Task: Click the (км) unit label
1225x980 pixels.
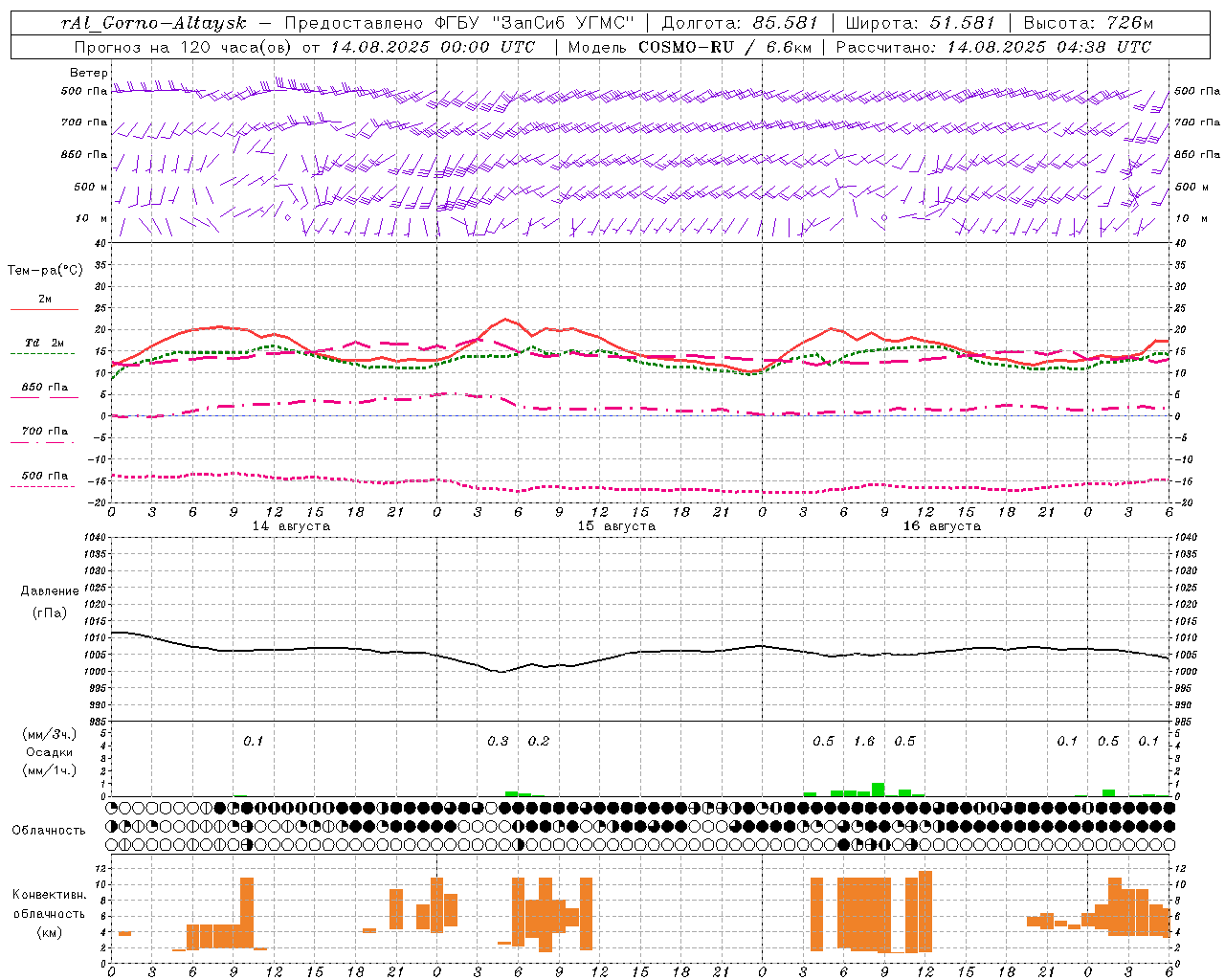Action: pyautogui.click(x=50, y=931)
